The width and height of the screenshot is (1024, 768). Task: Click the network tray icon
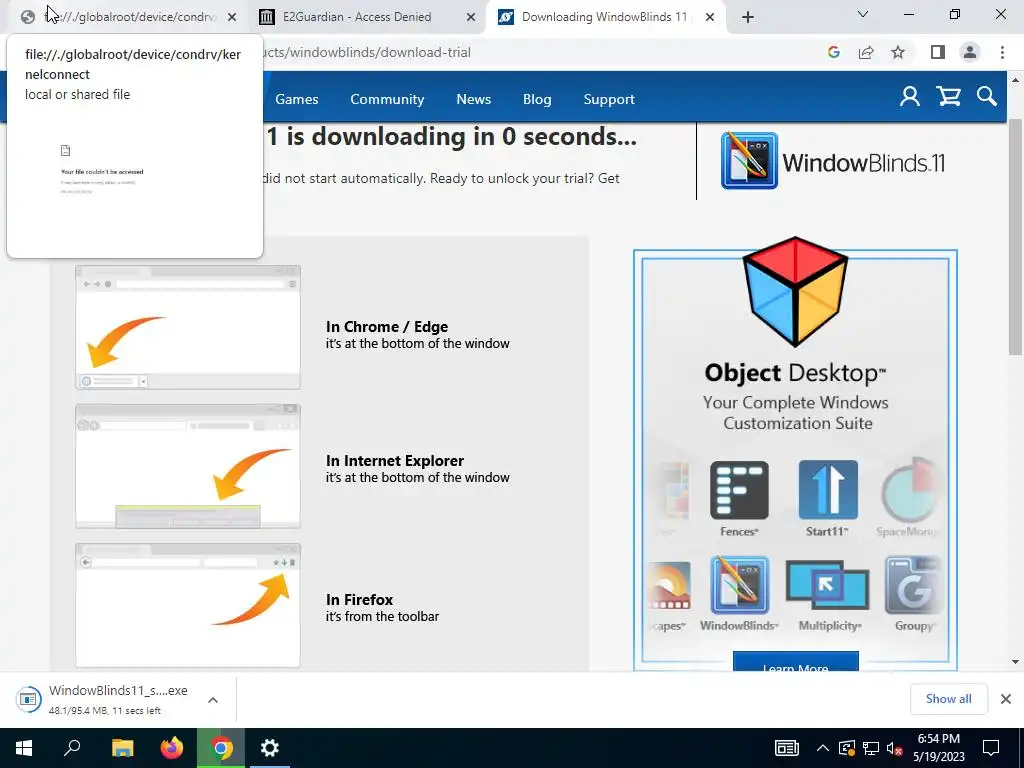pos(871,748)
